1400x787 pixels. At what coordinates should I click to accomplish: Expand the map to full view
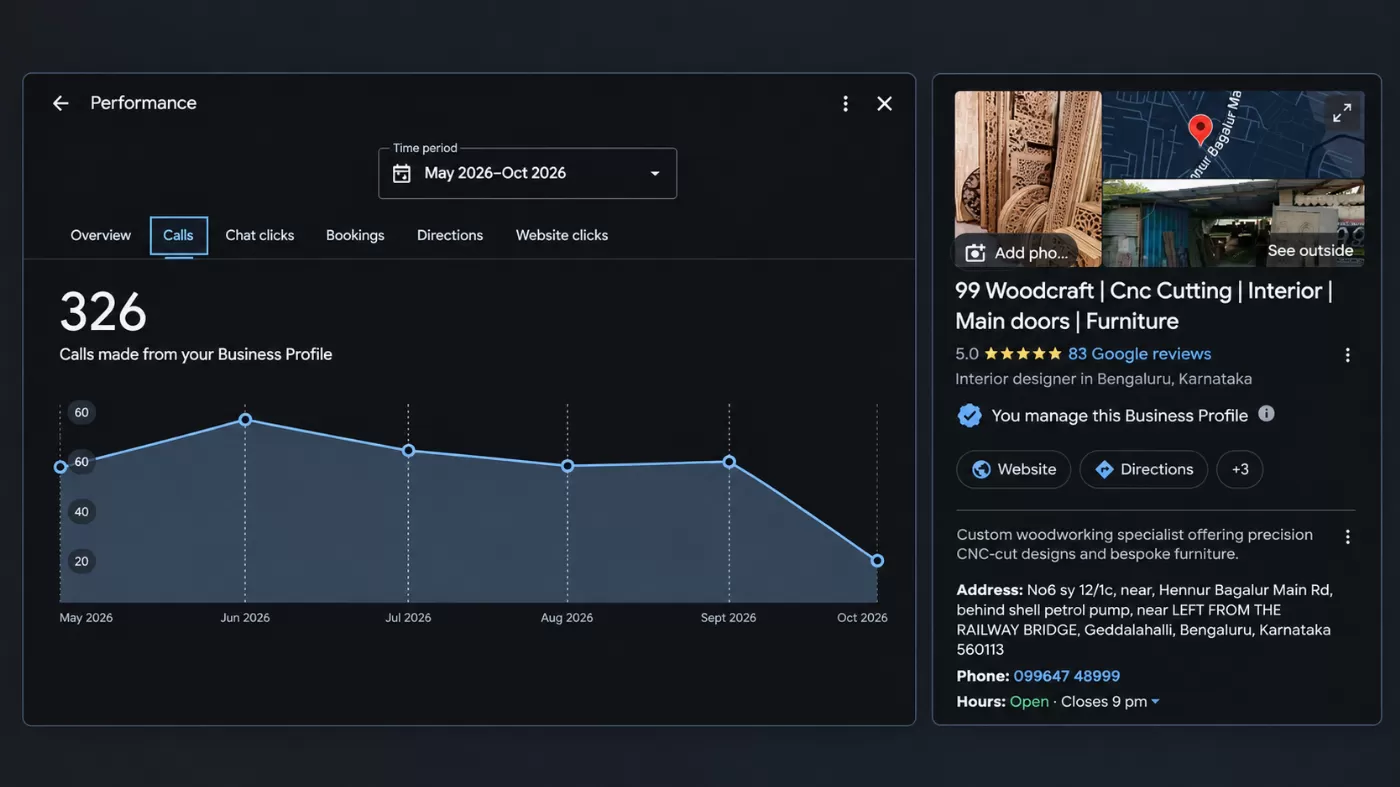point(1342,113)
